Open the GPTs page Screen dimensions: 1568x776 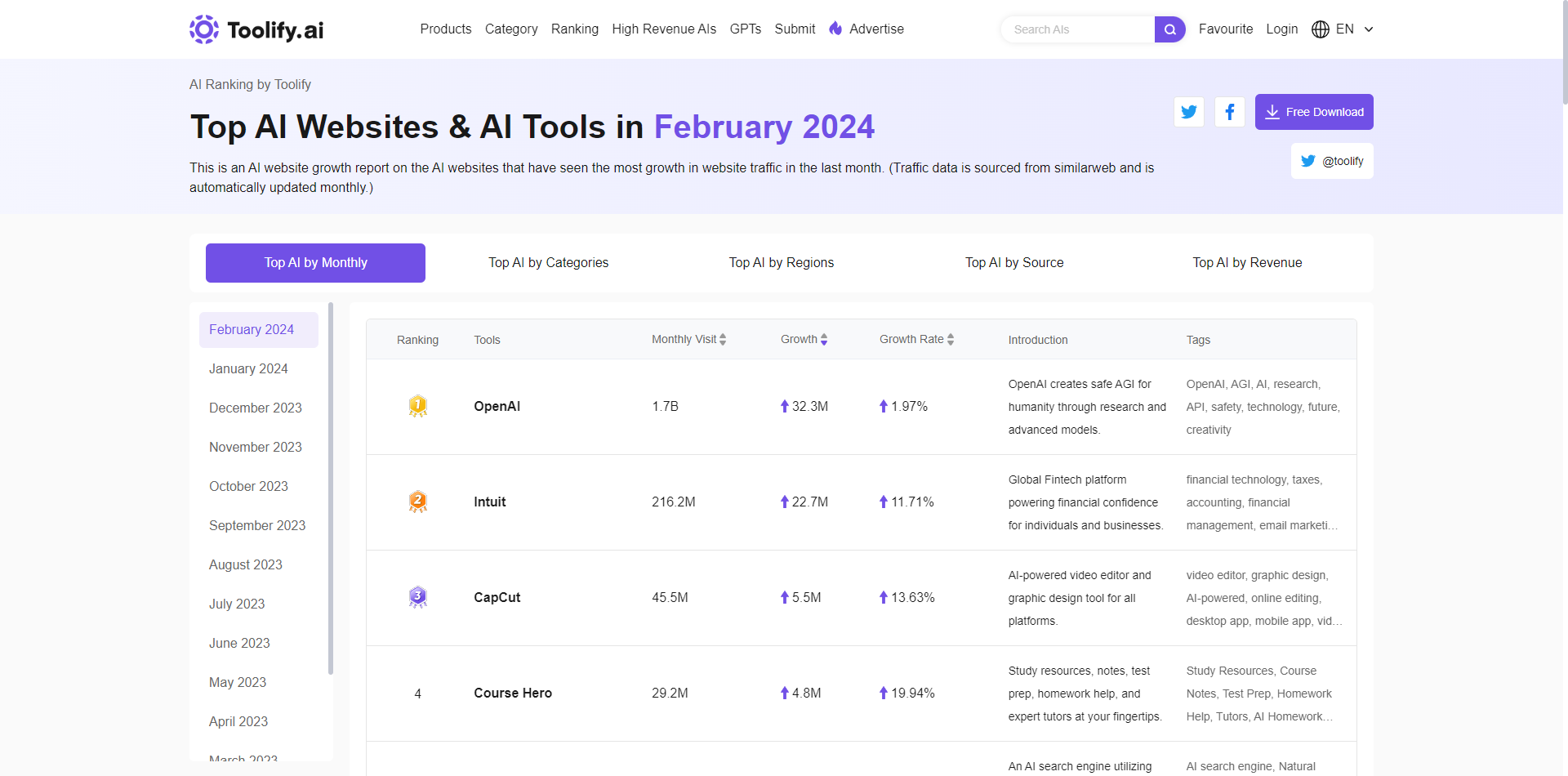(x=746, y=29)
